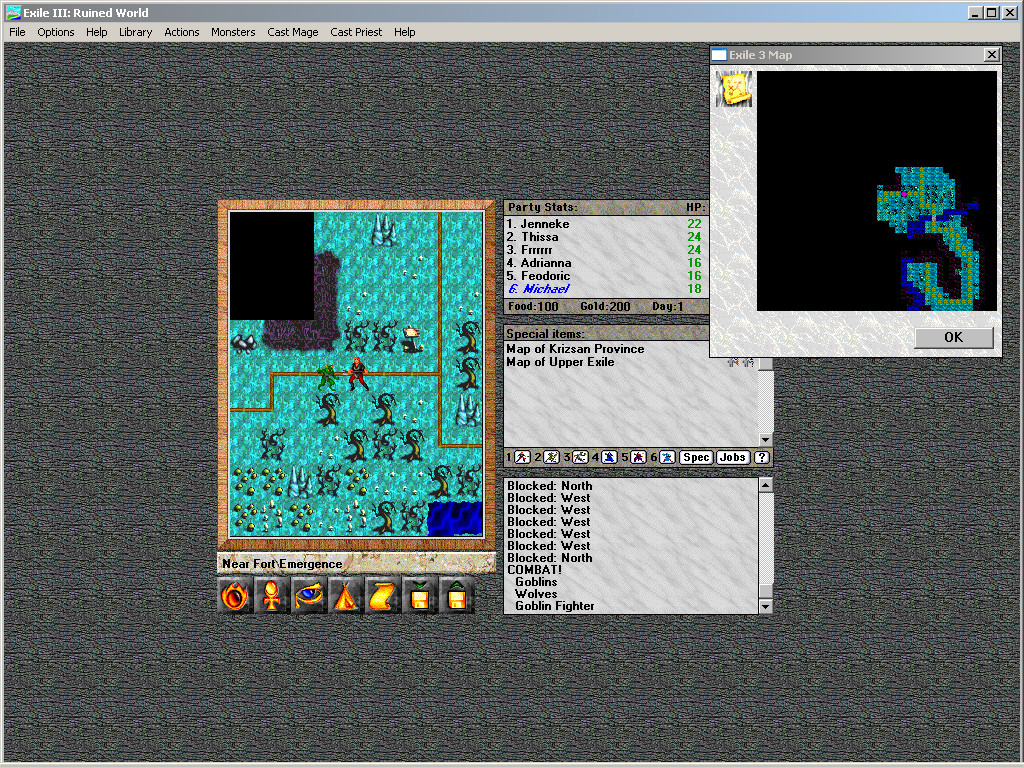Open the last Help menu after Cast Priest

click(x=404, y=32)
